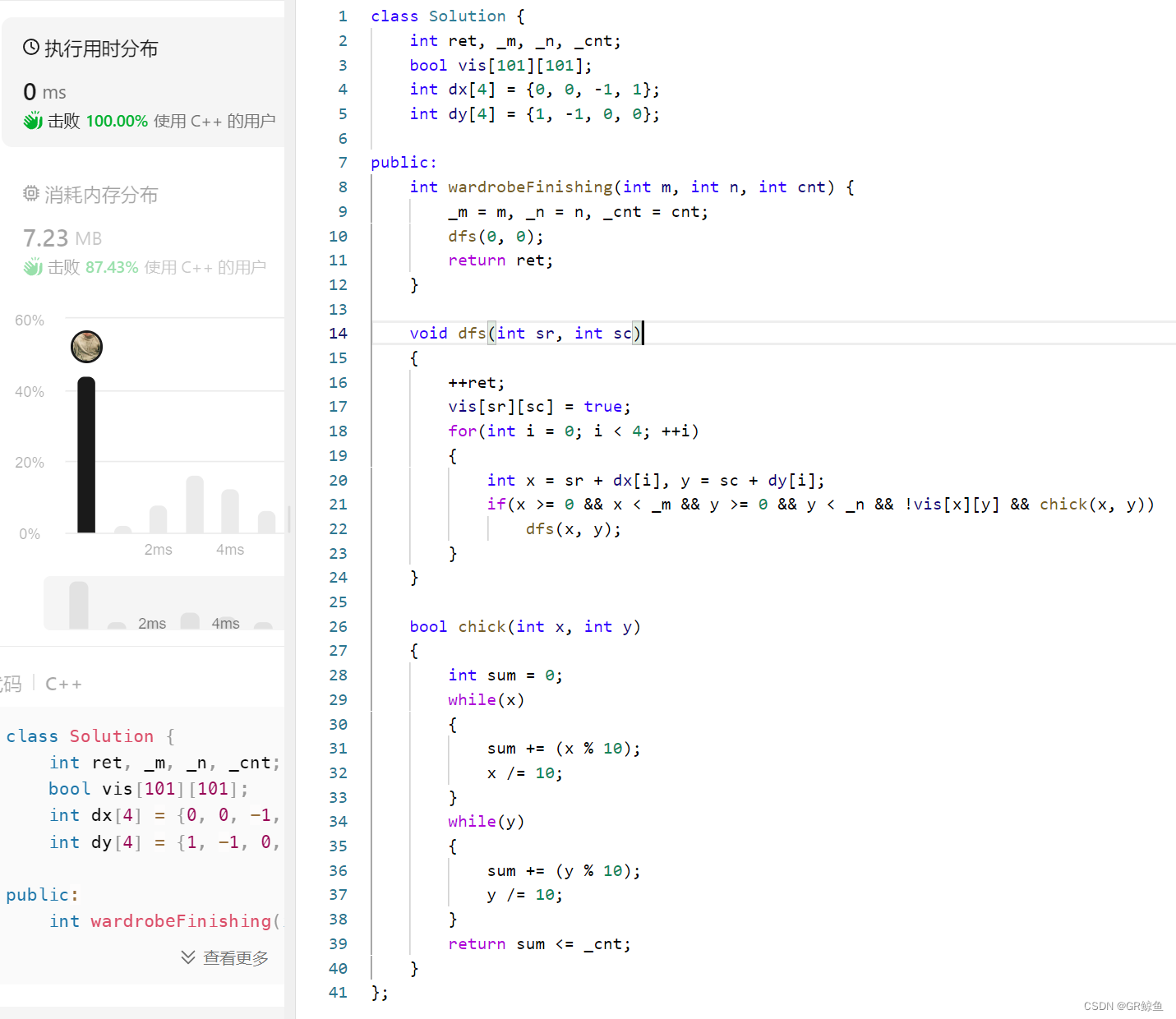Select the grey bar above 2ms label
Image resolution: width=1176 pixels, height=1019 pixels.
(158, 519)
